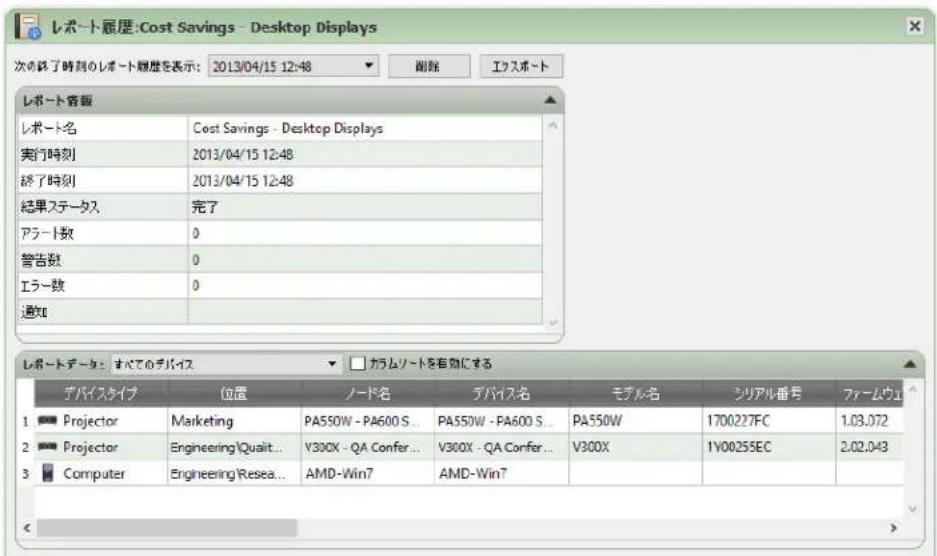Select the 通知 row
This screenshot has width=937, height=556.
tap(280, 312)
